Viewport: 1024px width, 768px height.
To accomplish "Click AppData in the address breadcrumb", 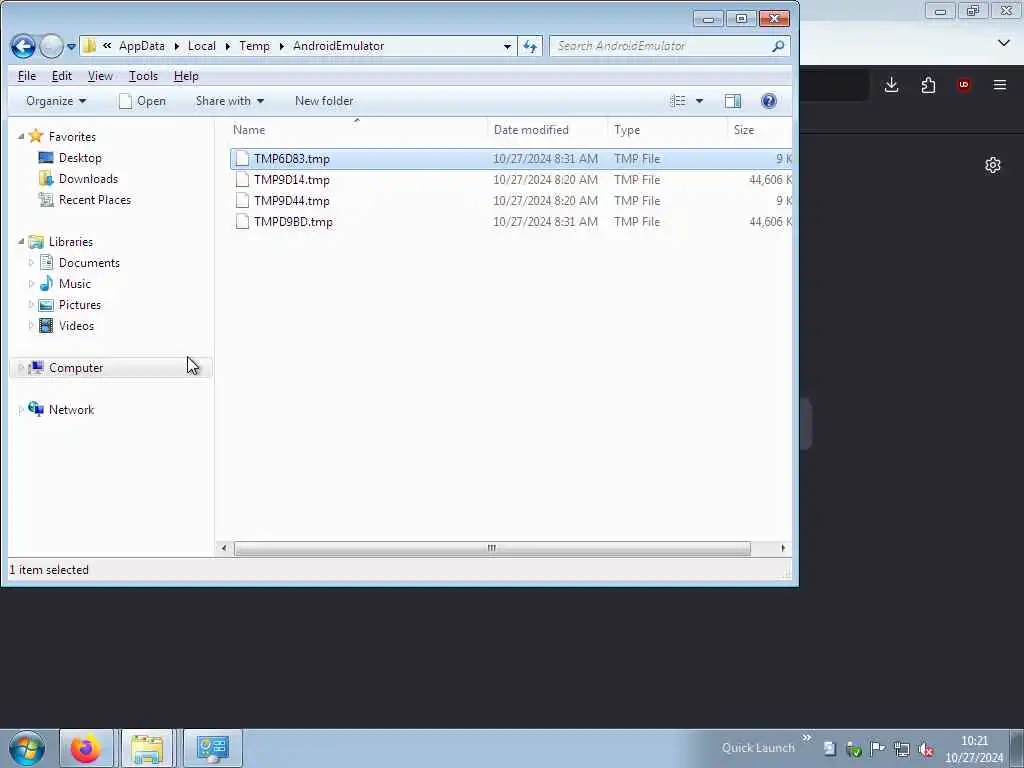I will point(142,46).
